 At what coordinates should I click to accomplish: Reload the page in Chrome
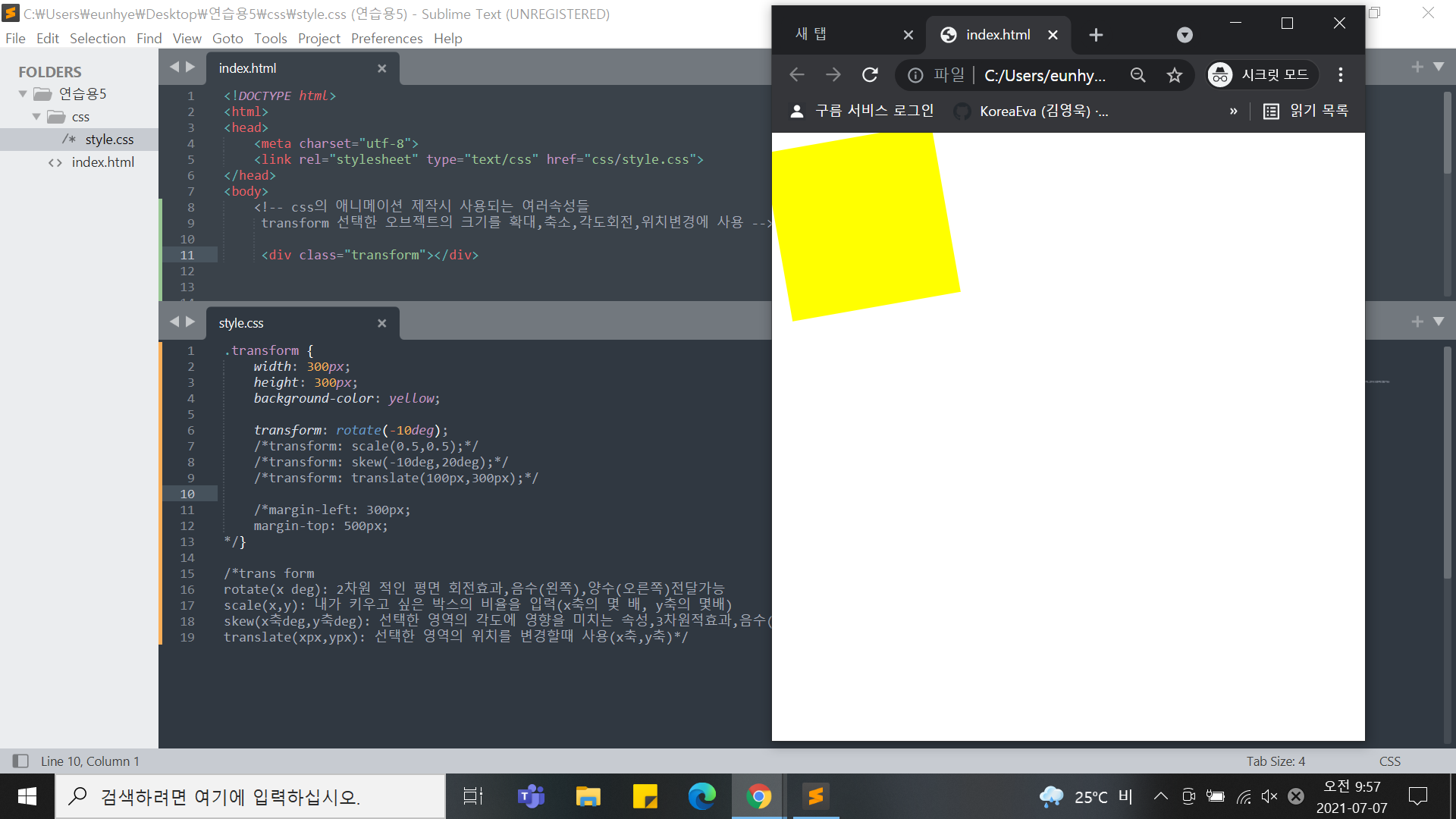click(870, 74)
